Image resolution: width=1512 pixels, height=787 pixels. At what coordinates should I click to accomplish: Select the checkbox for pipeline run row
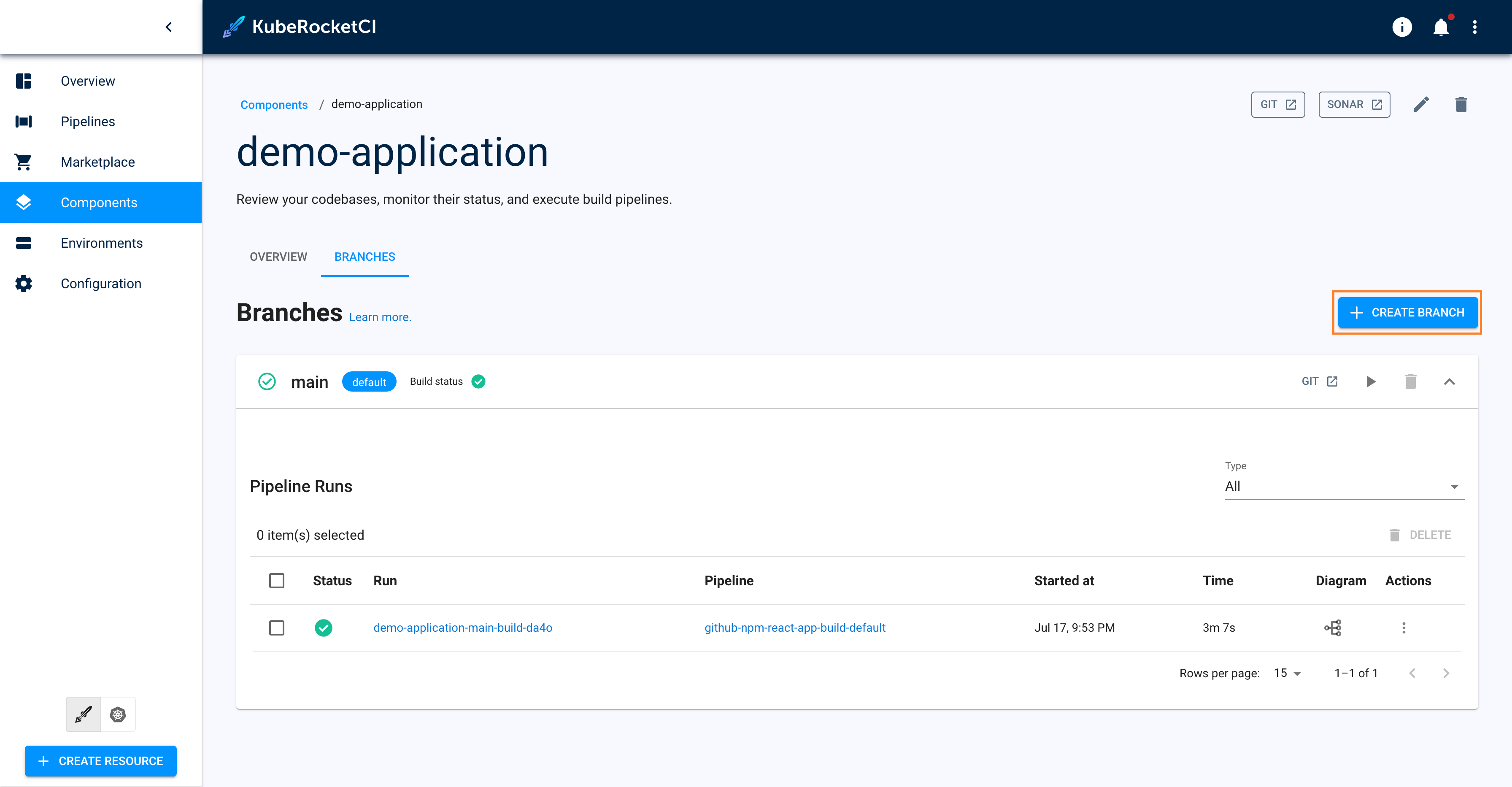click(277, 628)
